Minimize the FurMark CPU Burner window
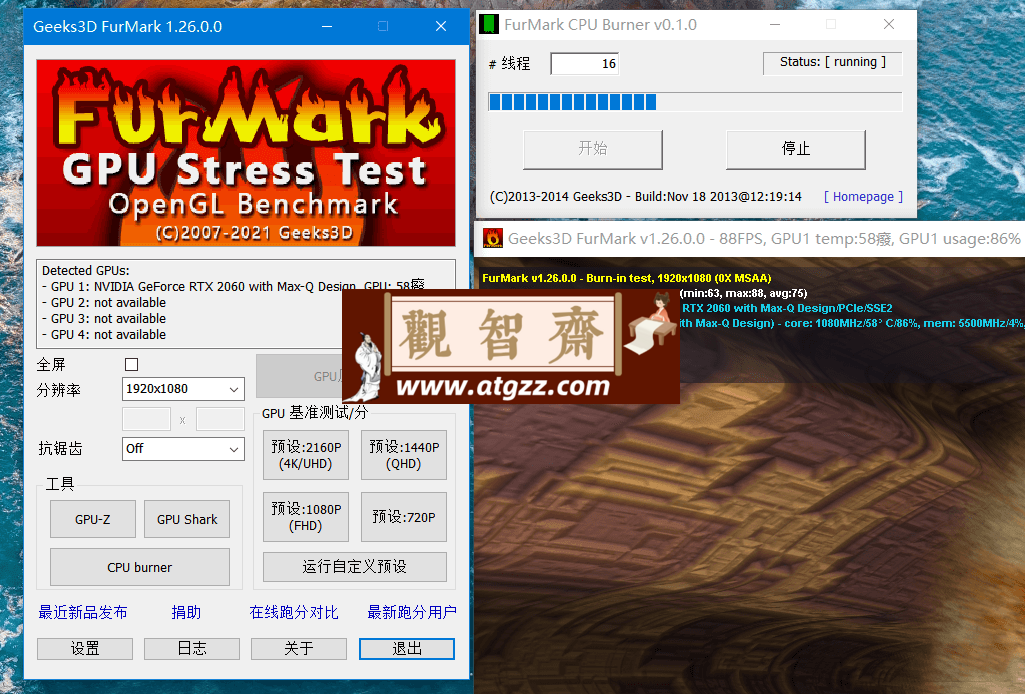 click(x=775, y=24)
